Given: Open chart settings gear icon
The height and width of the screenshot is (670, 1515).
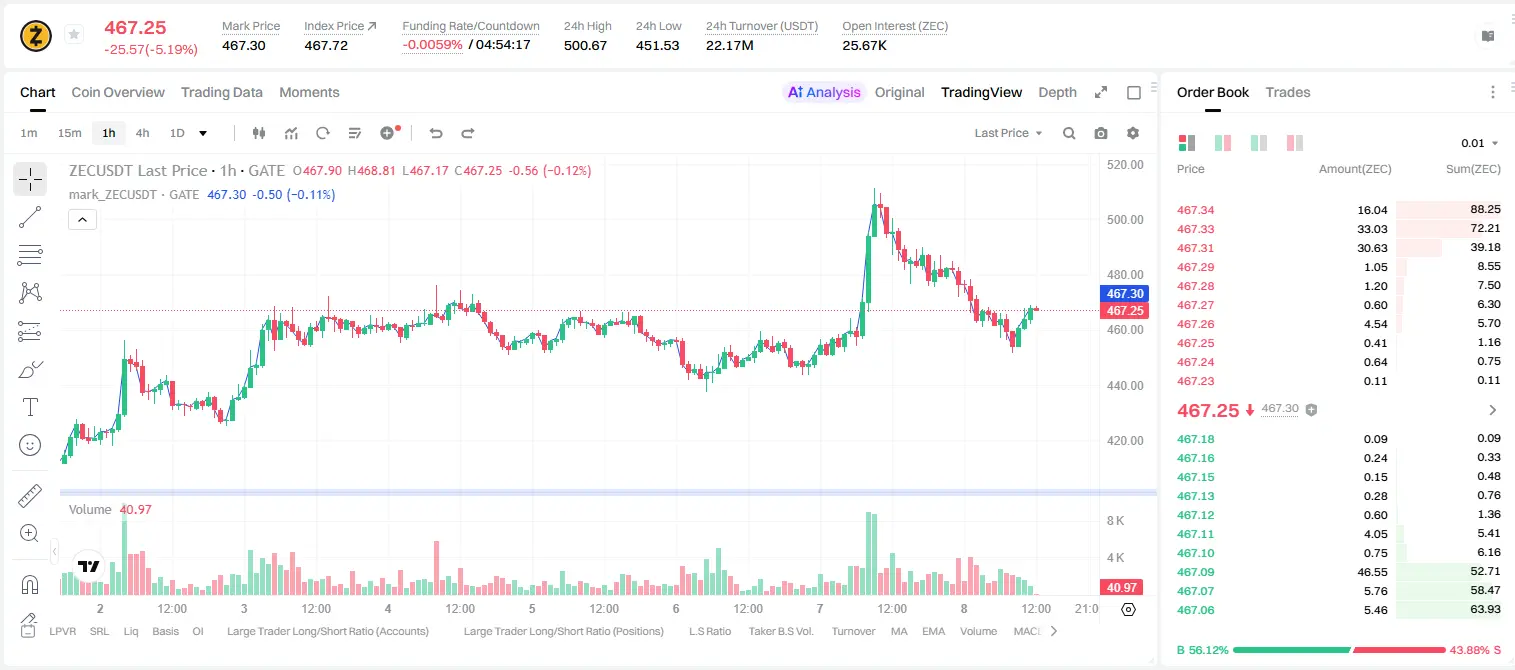Looking at the screenshot, I should point(1133,133).
